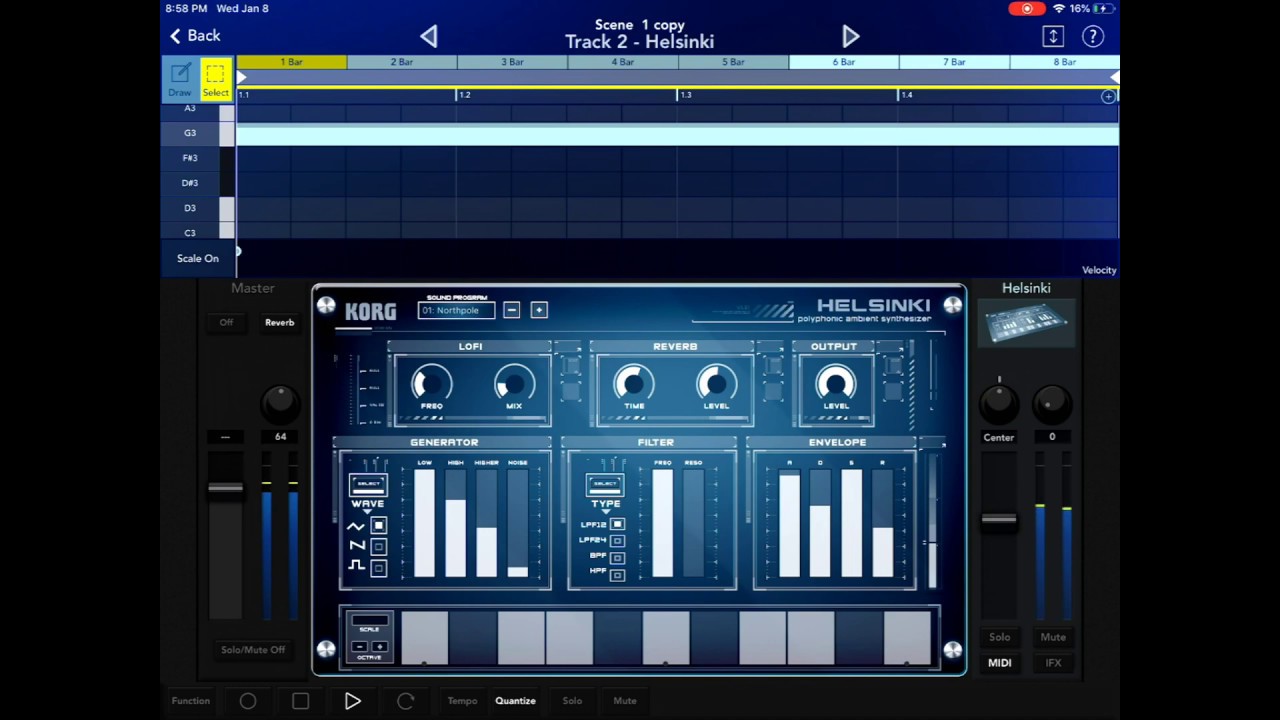Go to the next track arrow
Viewport: 1280px width, 720px height.
click(850, 37)
